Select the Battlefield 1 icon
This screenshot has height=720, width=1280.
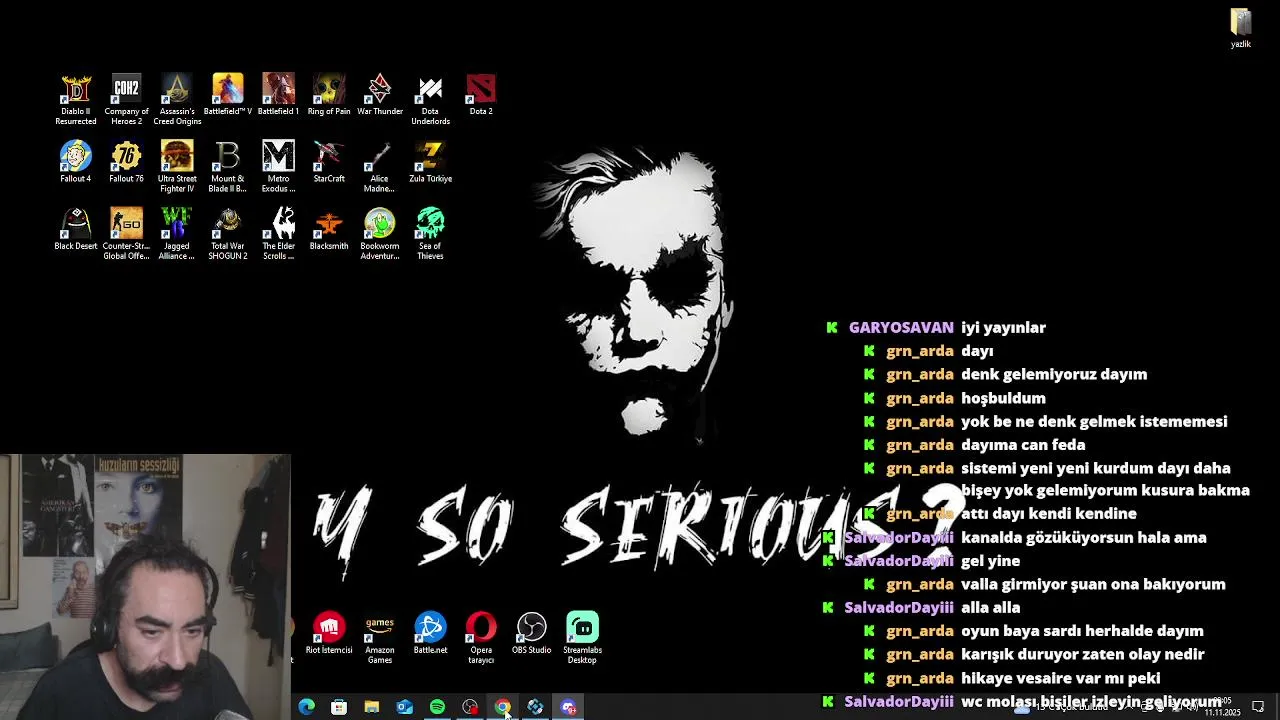[x=278, y=95]
